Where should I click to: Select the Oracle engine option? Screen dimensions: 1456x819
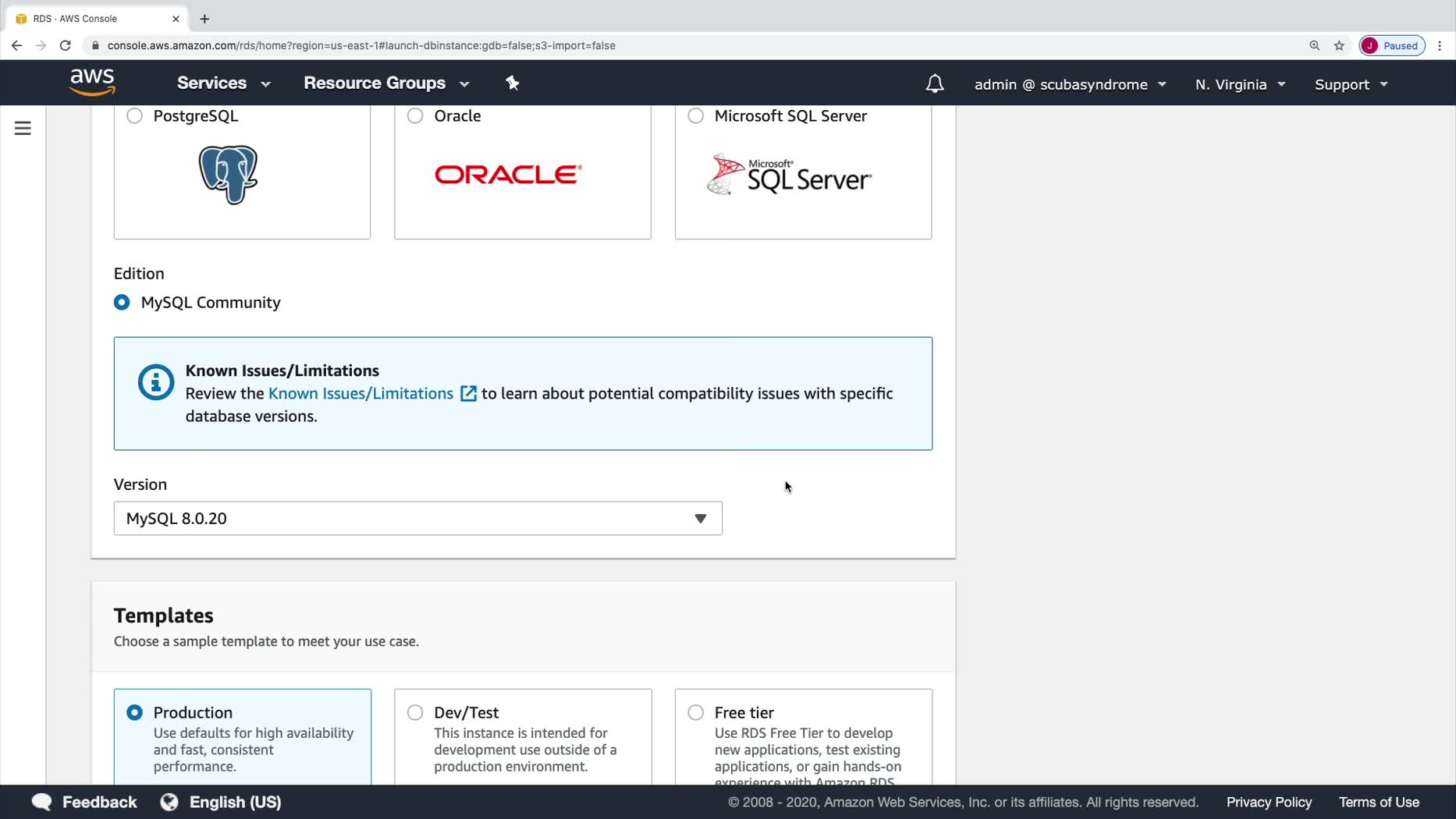pos(415,116)
